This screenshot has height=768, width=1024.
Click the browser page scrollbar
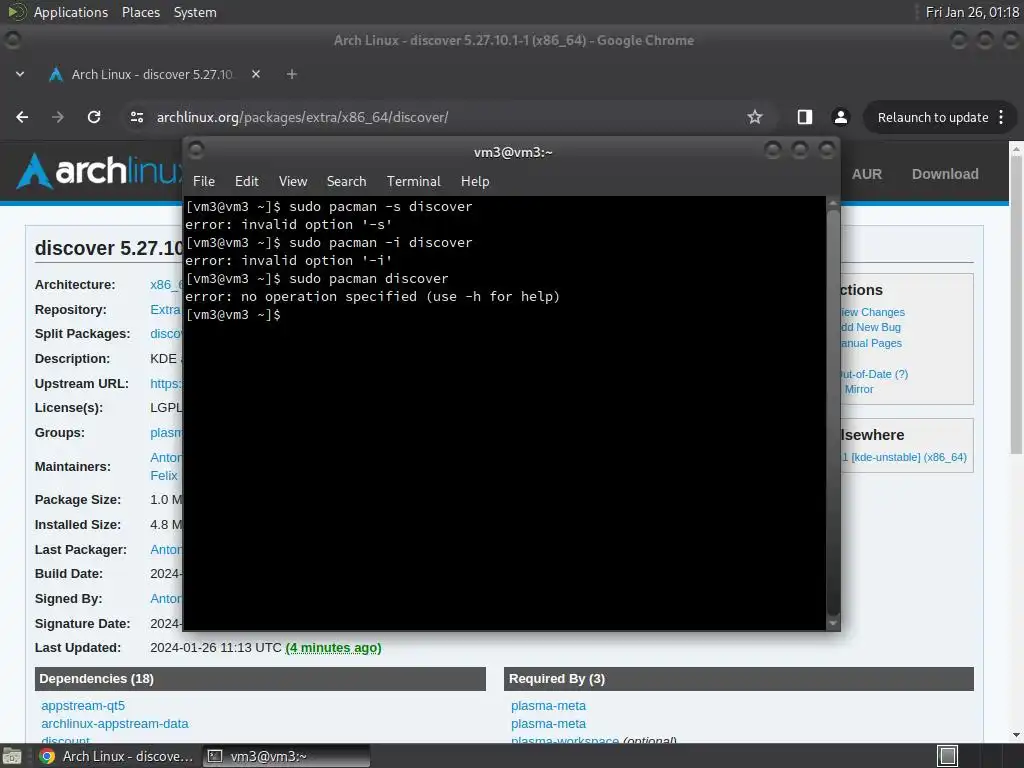(1016, 306)
